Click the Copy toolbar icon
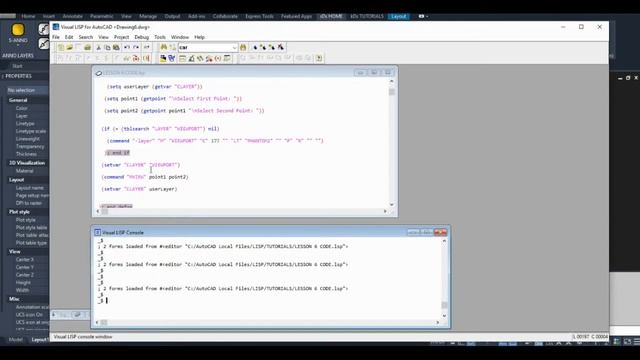 107,47
